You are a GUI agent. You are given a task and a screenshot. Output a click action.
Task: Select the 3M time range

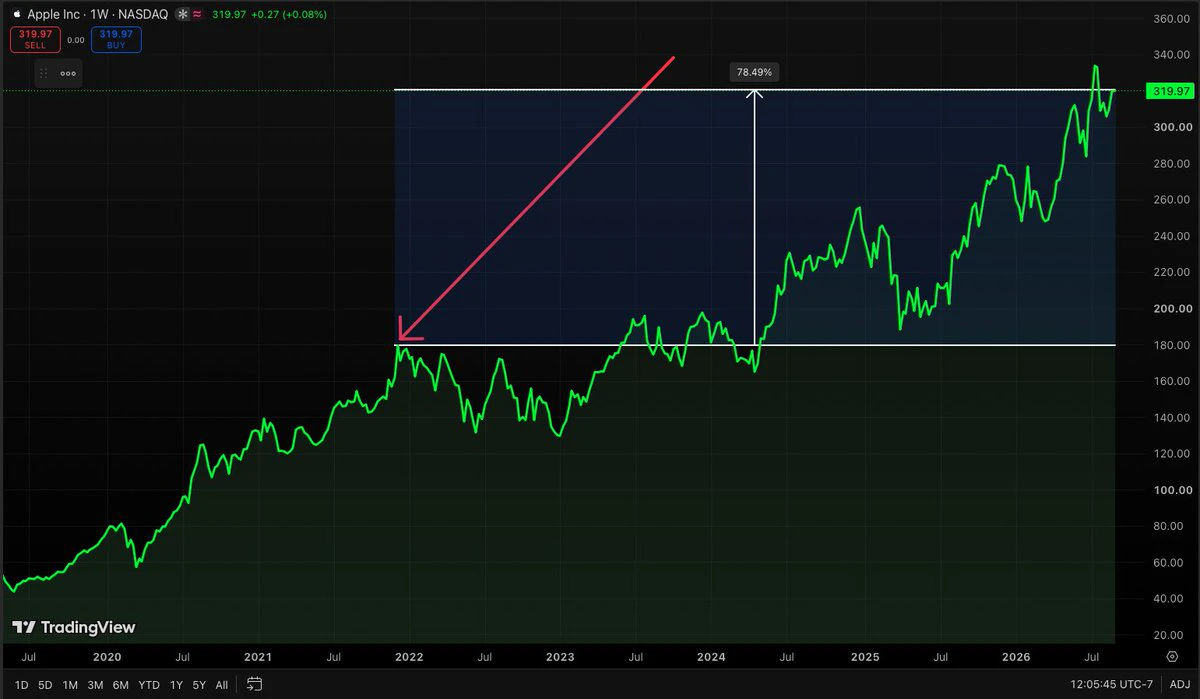tap(95, 685)
